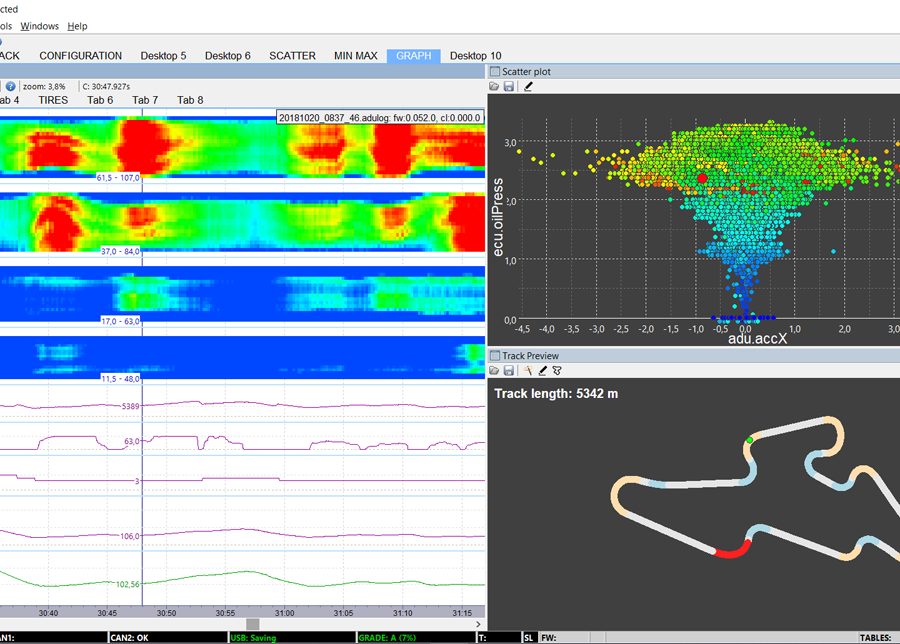900x644 pixels.
Task: Open file in Track Preview panel
Action: pyautogui.click(x=495, y=370)
